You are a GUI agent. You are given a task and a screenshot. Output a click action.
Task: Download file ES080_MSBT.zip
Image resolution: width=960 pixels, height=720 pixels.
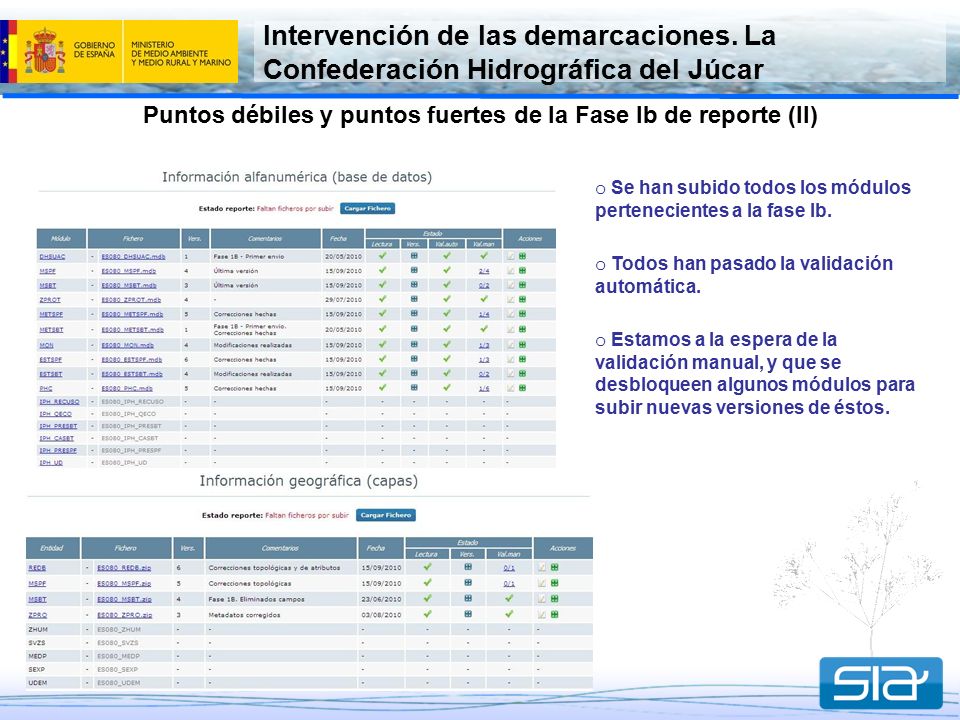point(124,599)
